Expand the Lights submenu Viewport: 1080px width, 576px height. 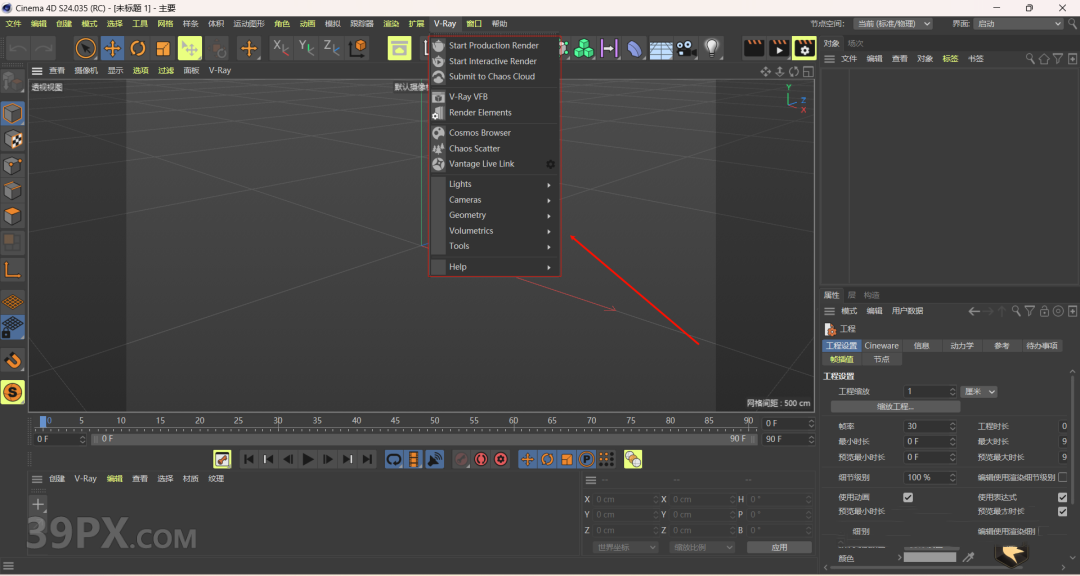coord(494,184)
